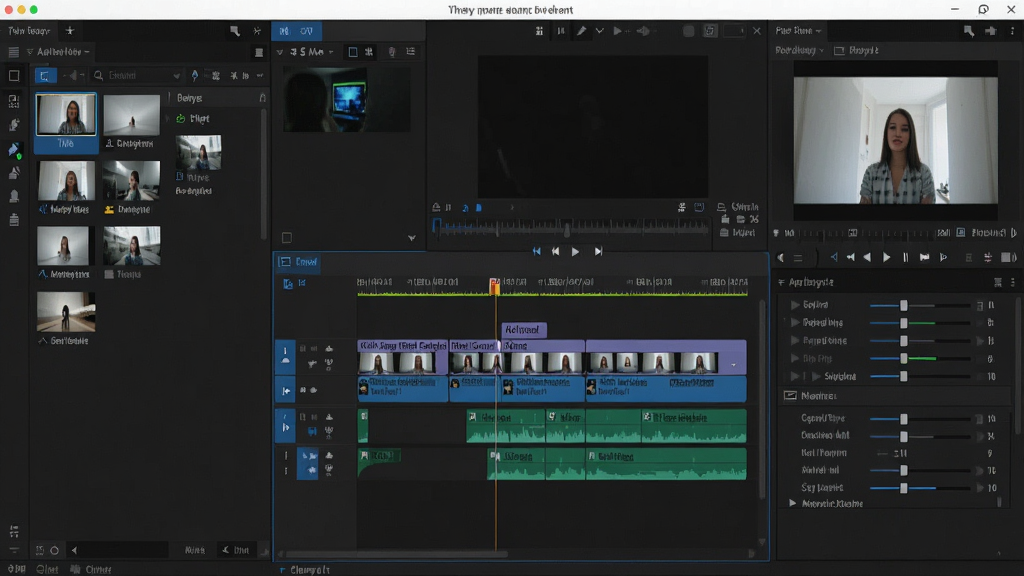
Task: Open the three-dot options beside the properties section title
Action: pos(1013,282)
